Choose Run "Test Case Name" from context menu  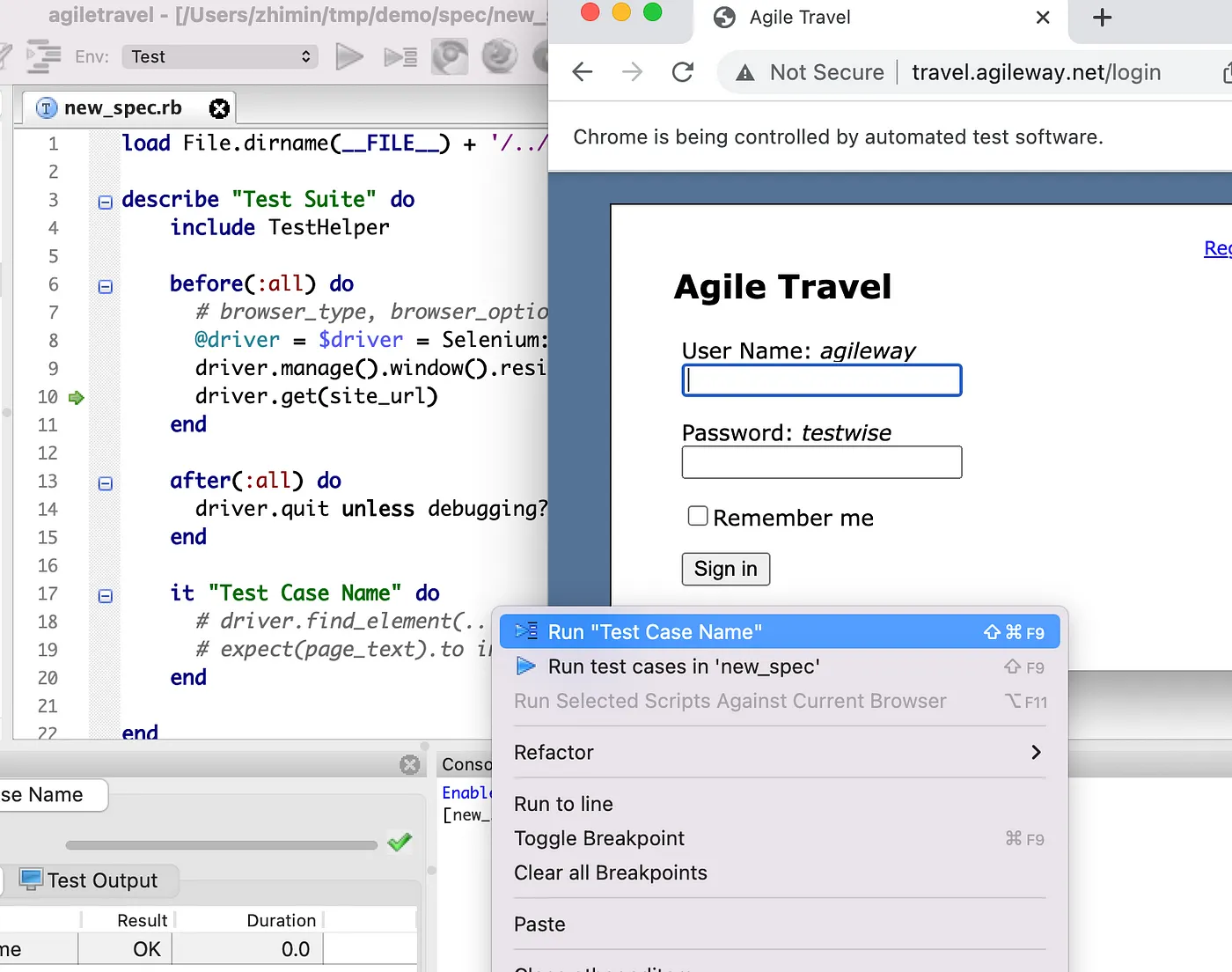pos(780,632)
